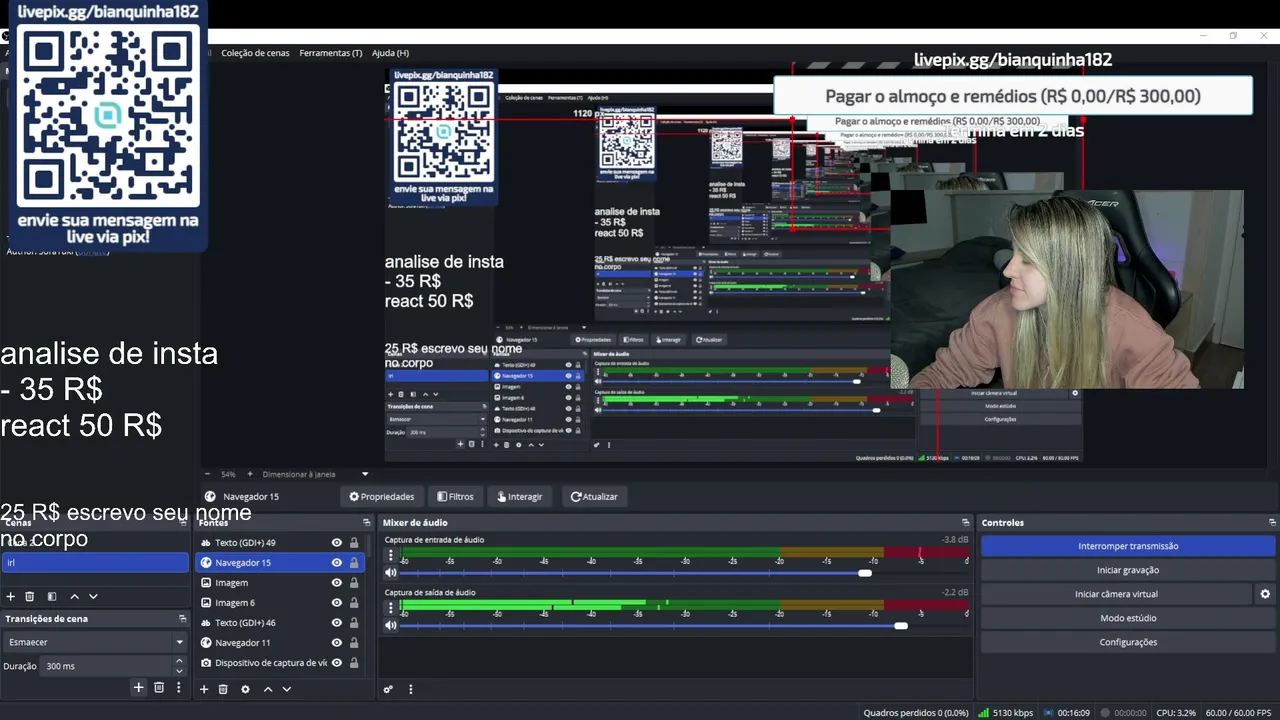Open the Ajuda (H) menu
This screenshot has width=1280, height=720.
tap(390, 53)
